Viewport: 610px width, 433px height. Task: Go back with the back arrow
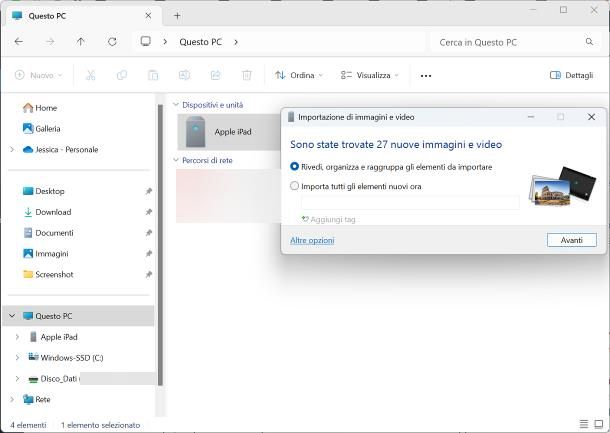click(18, 42)
